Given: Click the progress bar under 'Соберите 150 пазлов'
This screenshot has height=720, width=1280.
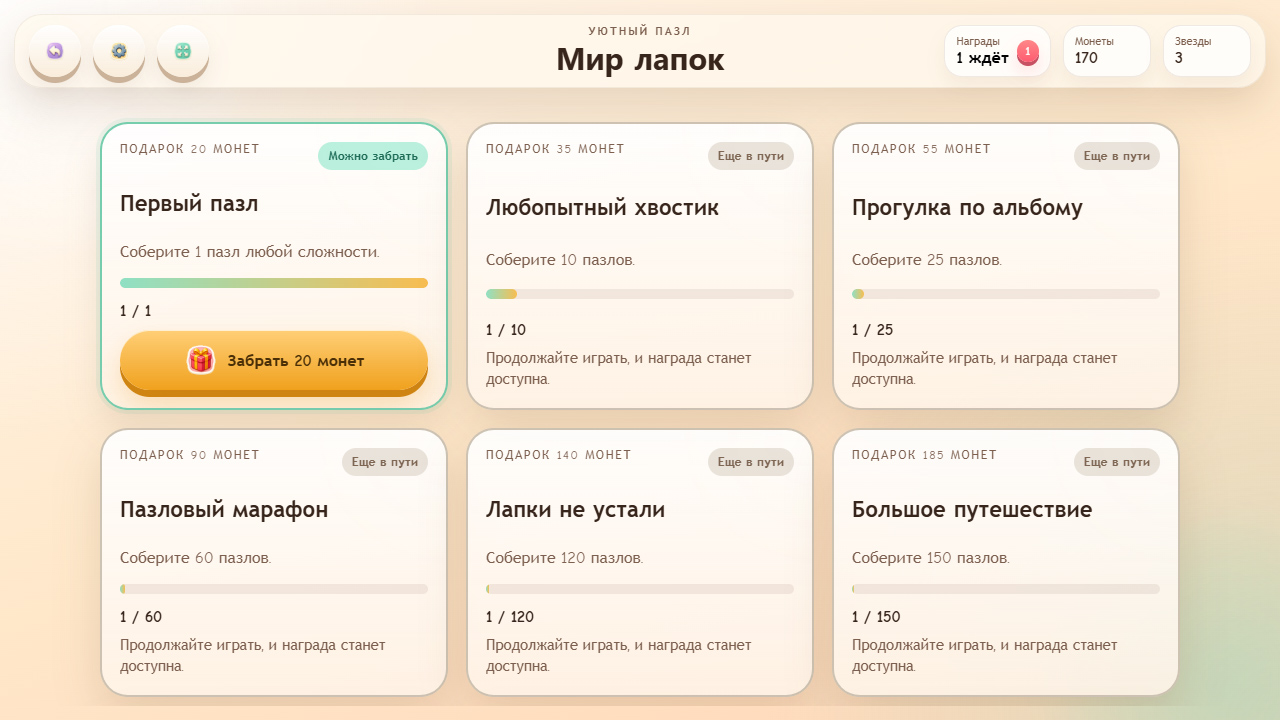Looking at the screenshot, I should click(1006, 589).
